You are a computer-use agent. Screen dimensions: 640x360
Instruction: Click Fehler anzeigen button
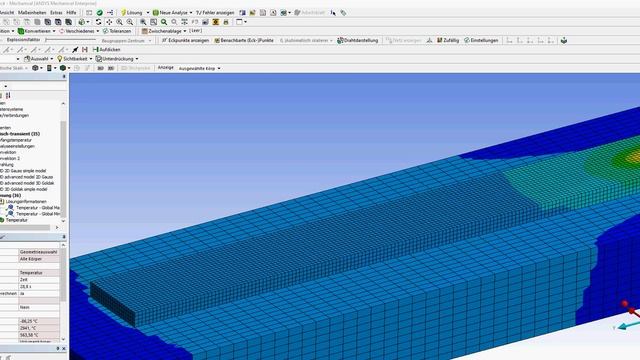click(215, 13)
